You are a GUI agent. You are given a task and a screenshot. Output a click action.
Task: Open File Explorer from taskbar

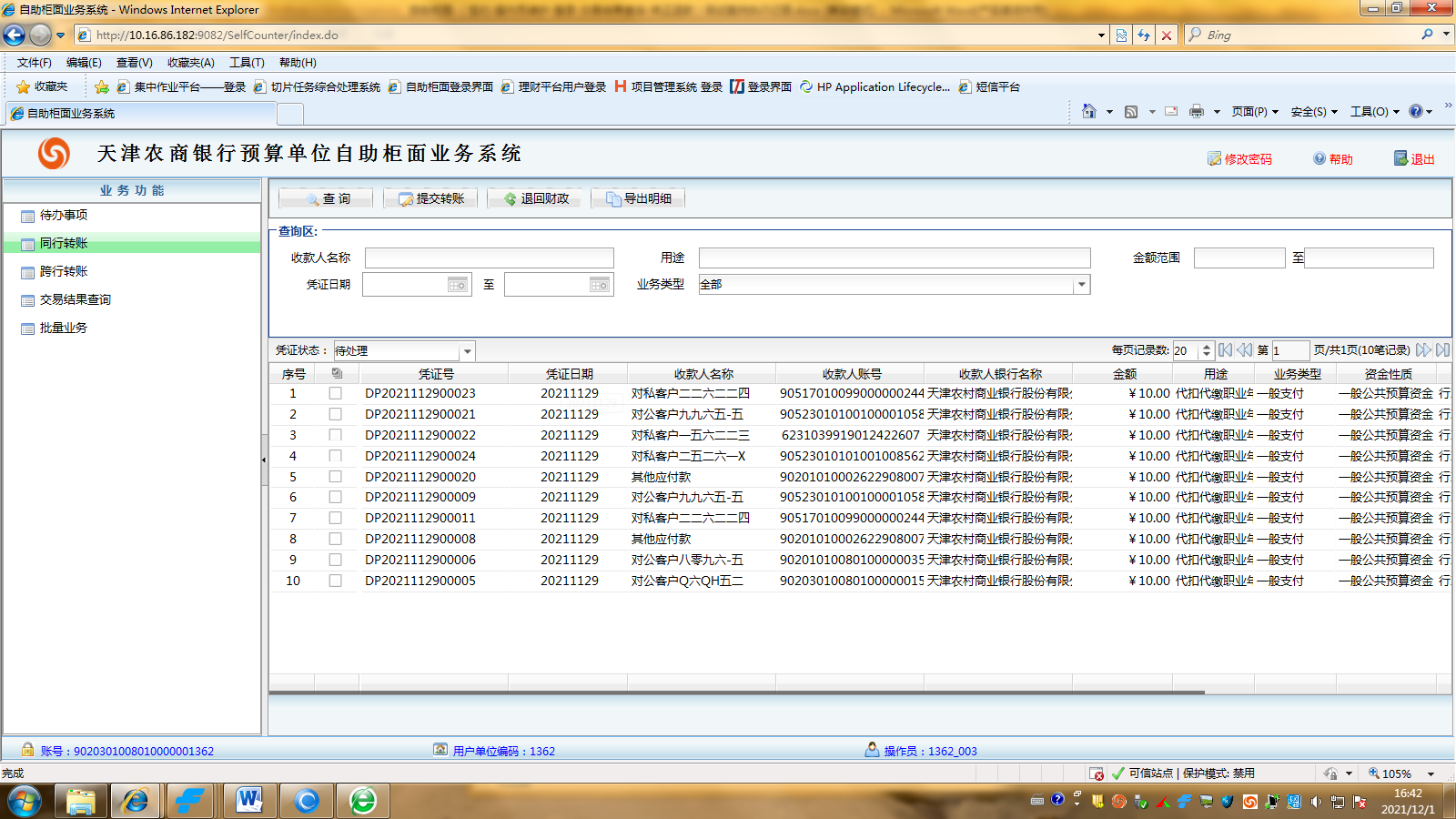click(80, 801)
